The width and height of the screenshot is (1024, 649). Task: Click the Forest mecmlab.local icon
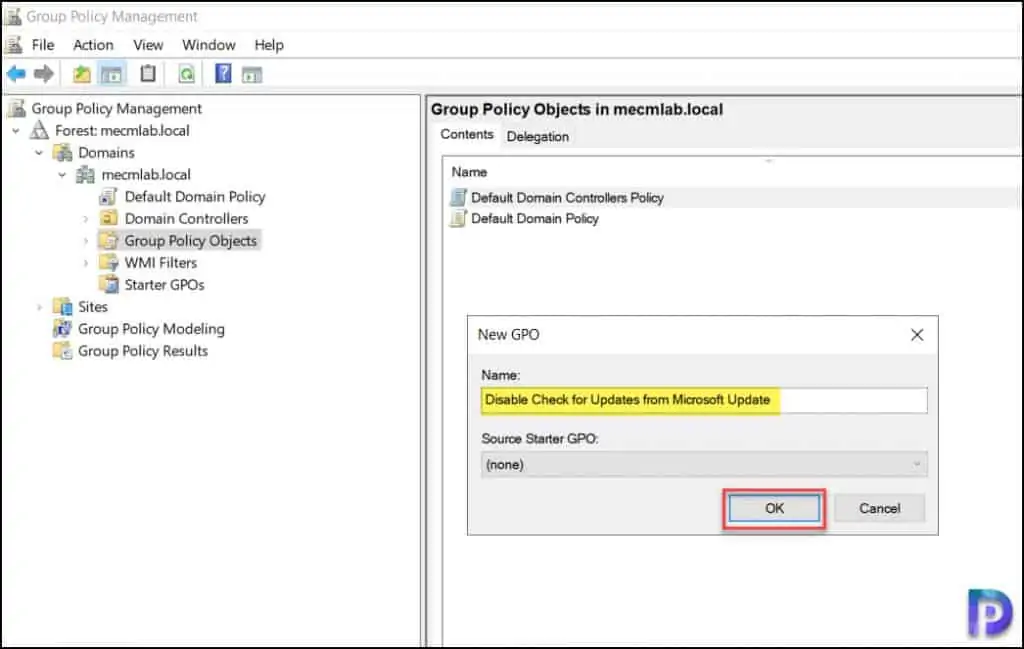[39, 131]
